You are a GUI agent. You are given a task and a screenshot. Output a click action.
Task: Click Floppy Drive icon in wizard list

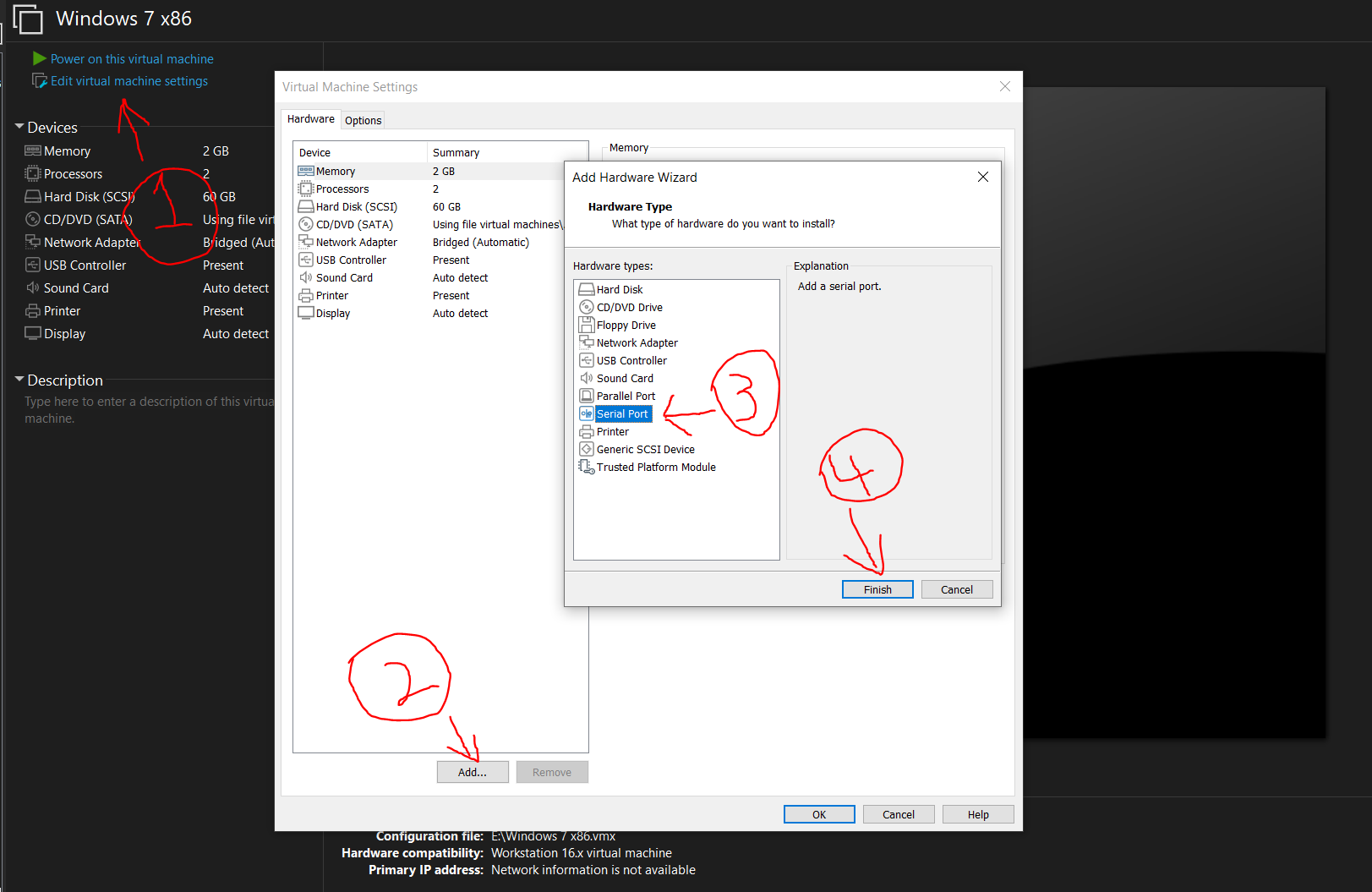pyautogui.click(x=587, y=325)
